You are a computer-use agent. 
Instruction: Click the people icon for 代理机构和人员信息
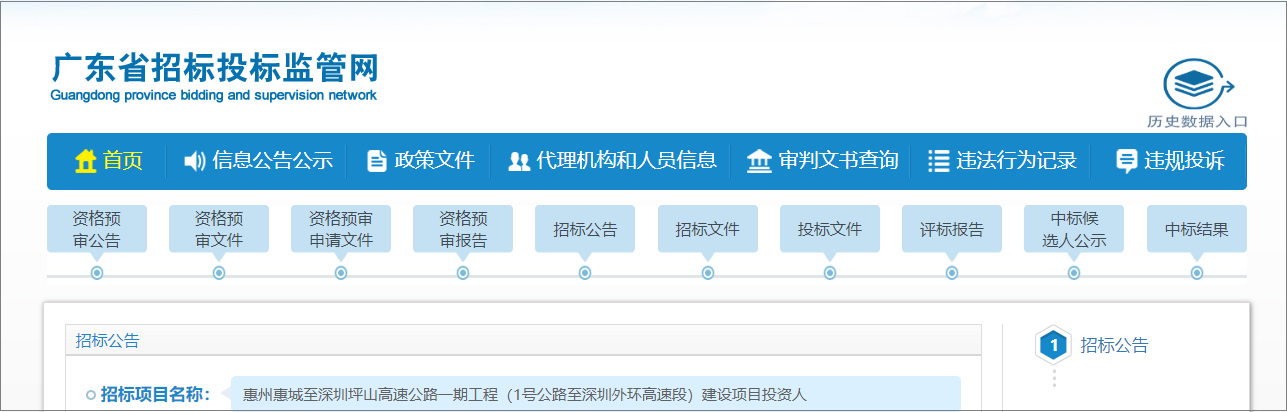(x=519, y=161)
